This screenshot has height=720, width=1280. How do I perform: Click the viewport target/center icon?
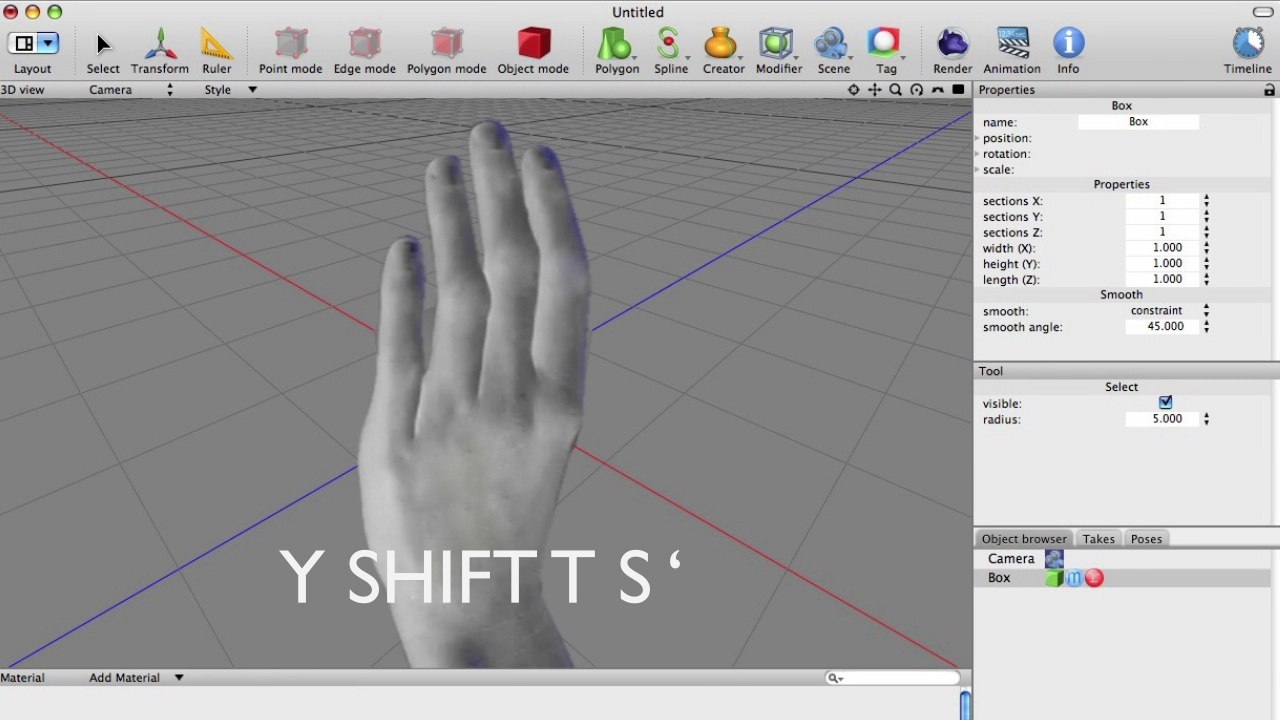853,90
